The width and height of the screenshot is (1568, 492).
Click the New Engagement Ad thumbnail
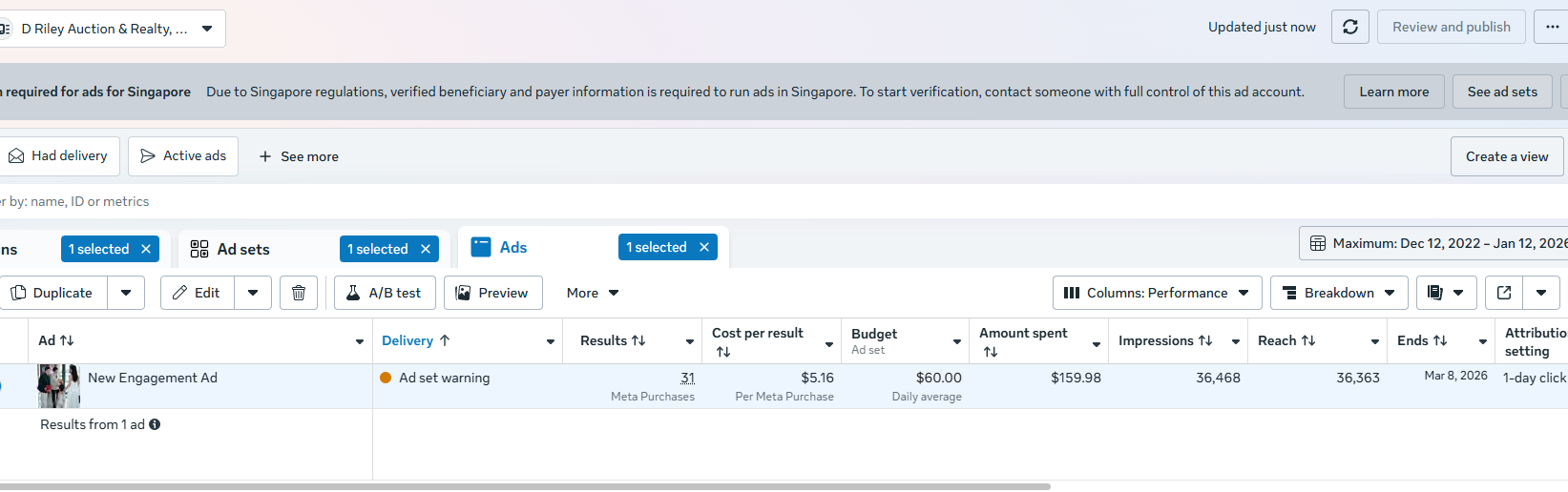pyautogui.click(x=58, y=386)
